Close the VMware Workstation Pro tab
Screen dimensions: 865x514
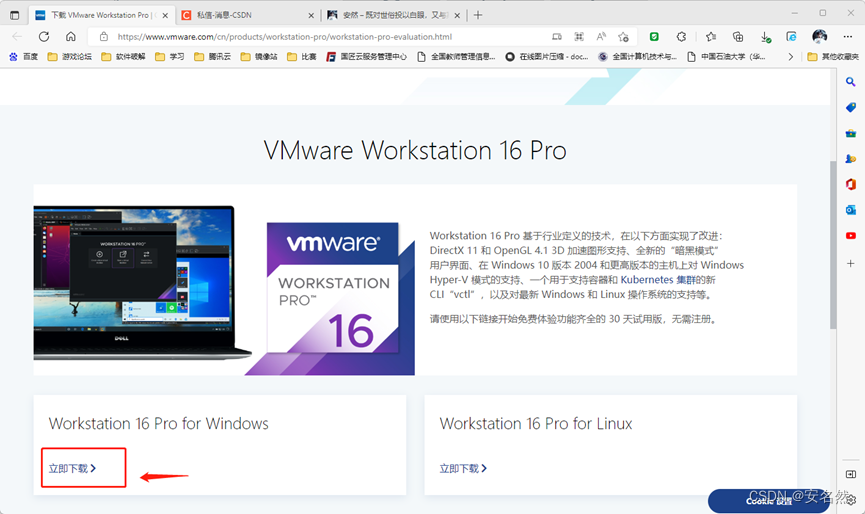point(165,15)
